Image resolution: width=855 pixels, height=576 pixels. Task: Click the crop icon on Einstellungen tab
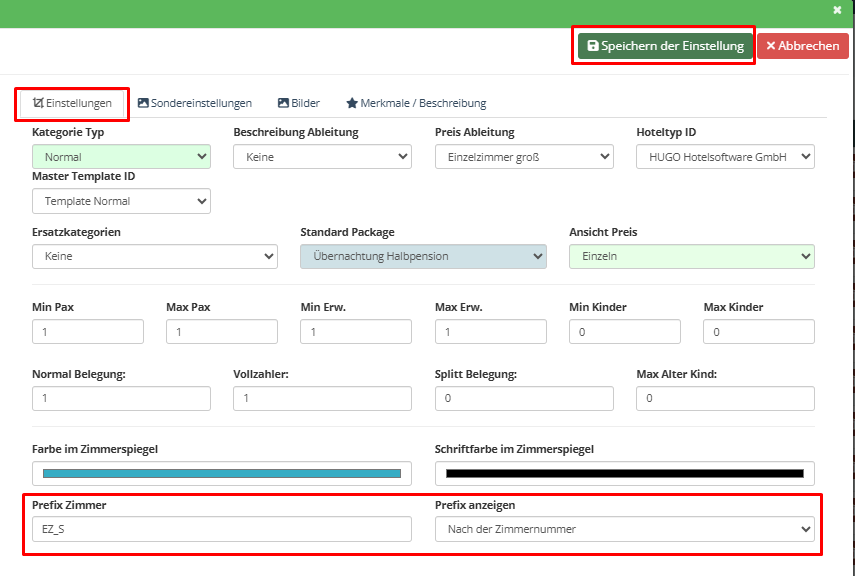point(38,103)
